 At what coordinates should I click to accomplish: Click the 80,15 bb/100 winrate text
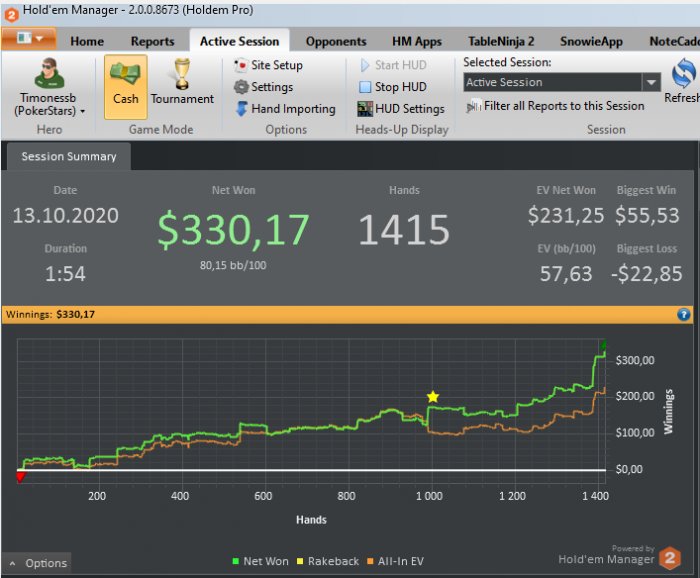click(233, 265)
